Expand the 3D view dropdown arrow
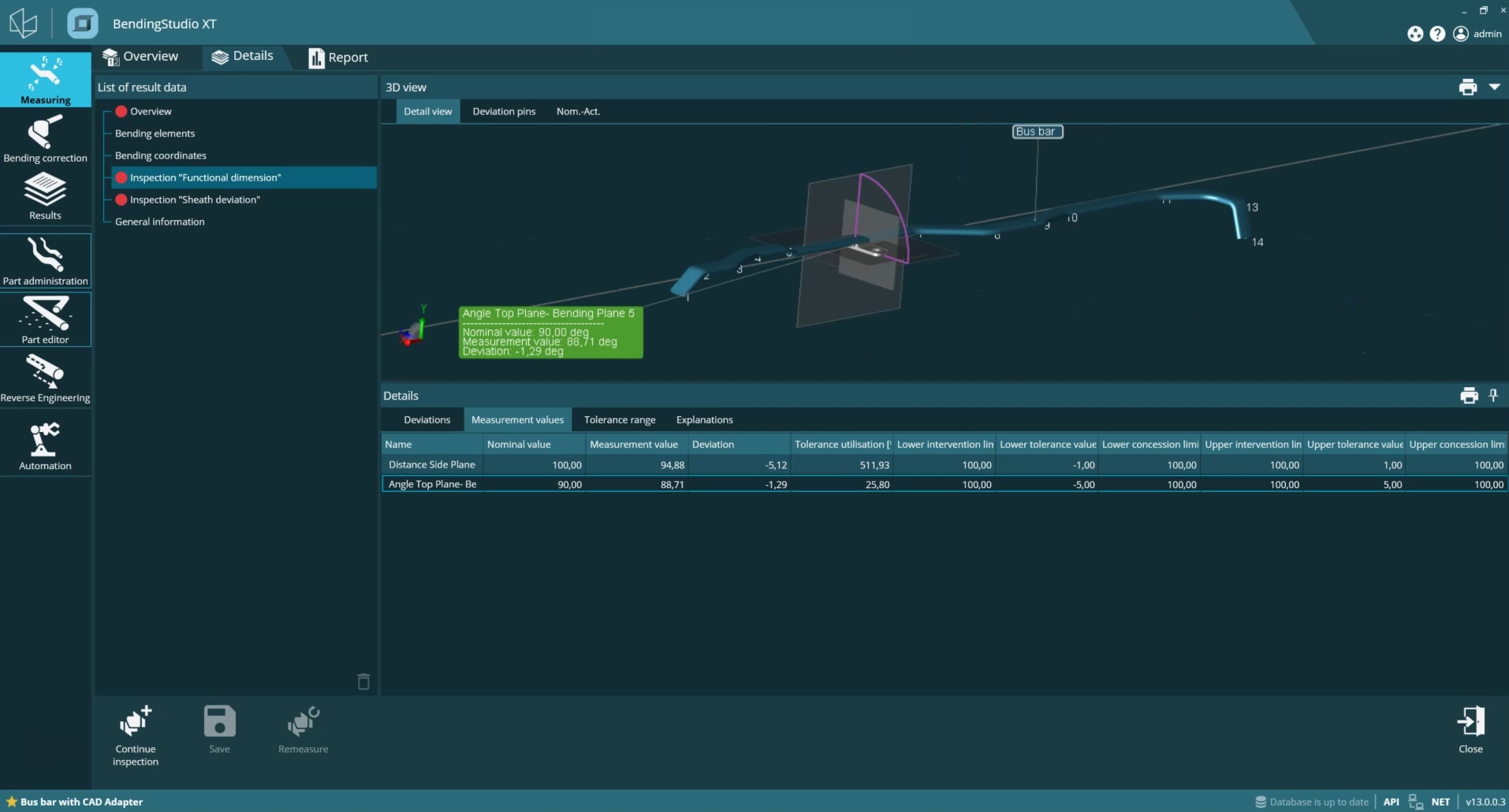Viewport: 1509px width, 812px height. pos(1494,88)
